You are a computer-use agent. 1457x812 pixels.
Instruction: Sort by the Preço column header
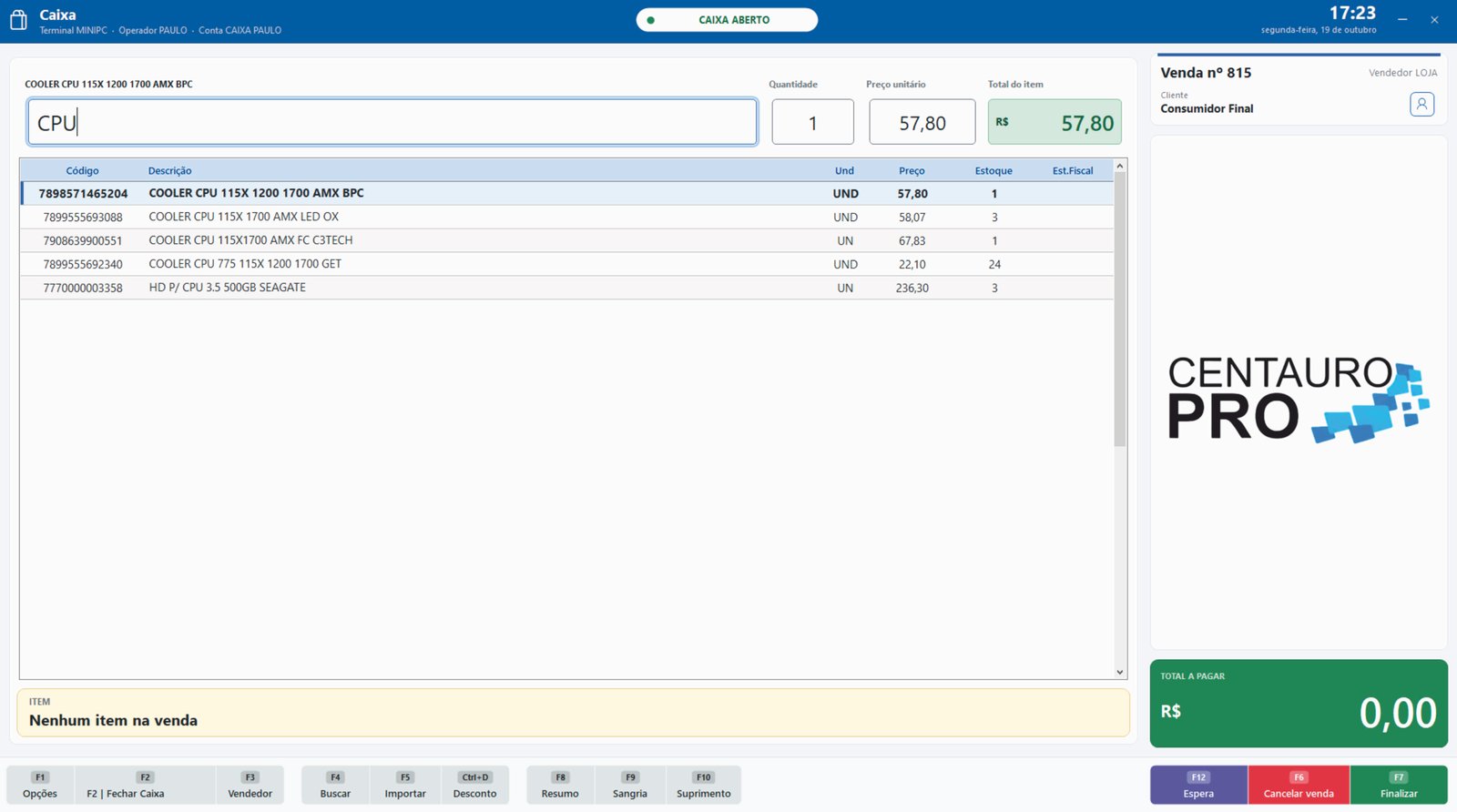point(912,171)
